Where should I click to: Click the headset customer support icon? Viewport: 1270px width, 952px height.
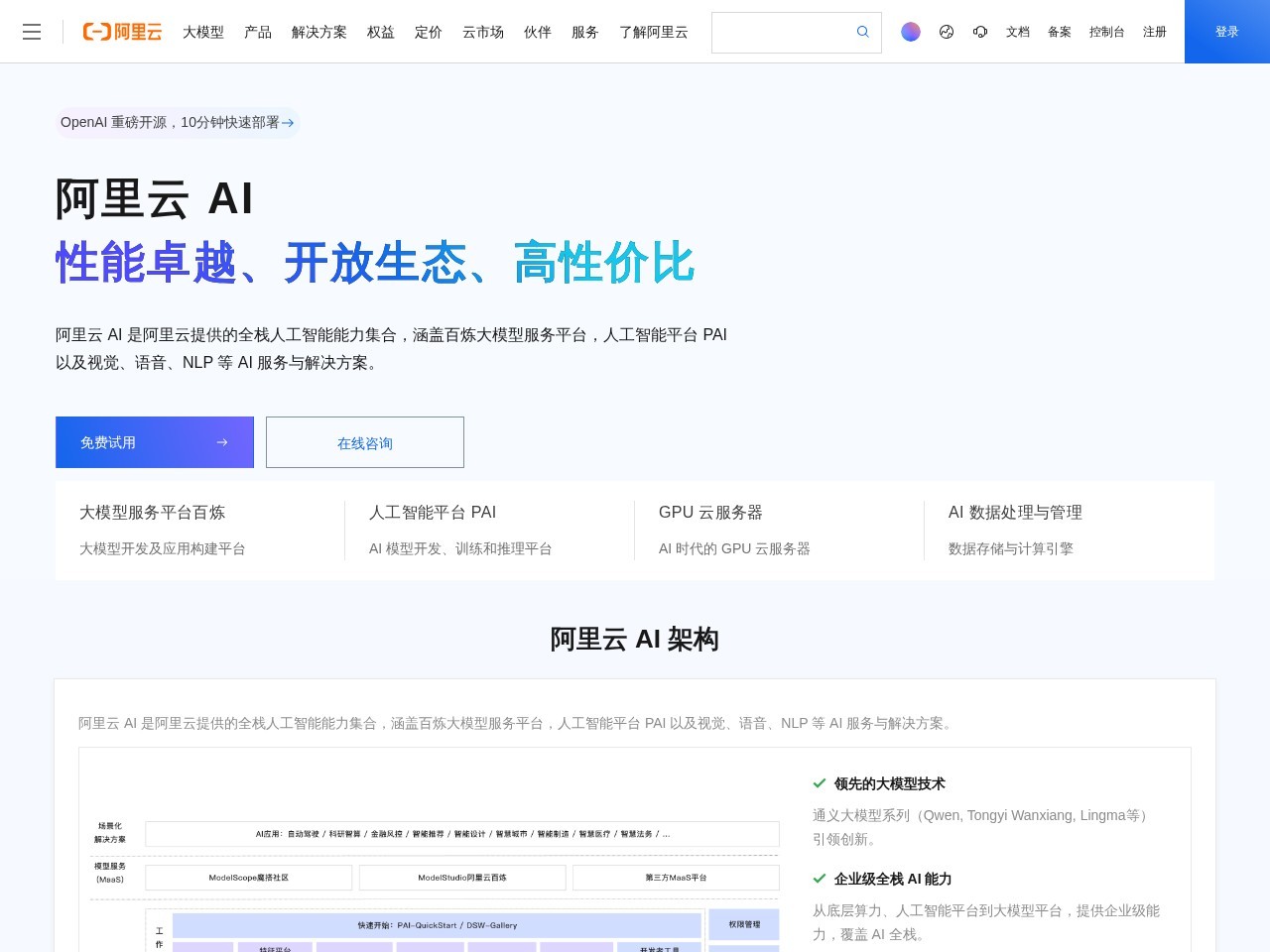980,32
